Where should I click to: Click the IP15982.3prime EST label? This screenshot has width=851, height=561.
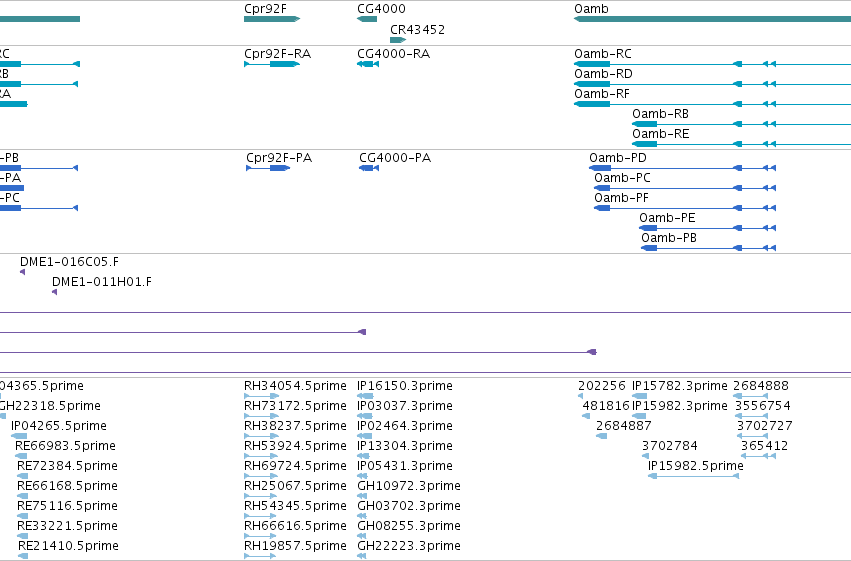[x=679, y=406]
